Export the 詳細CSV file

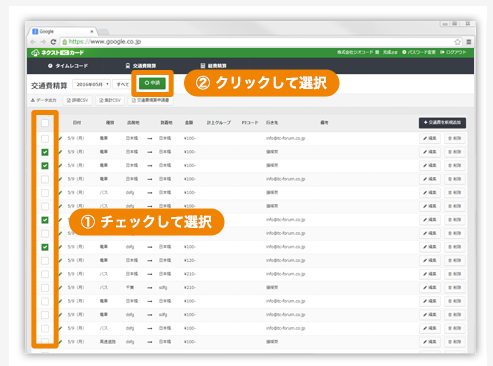click(x=77, y=100)
